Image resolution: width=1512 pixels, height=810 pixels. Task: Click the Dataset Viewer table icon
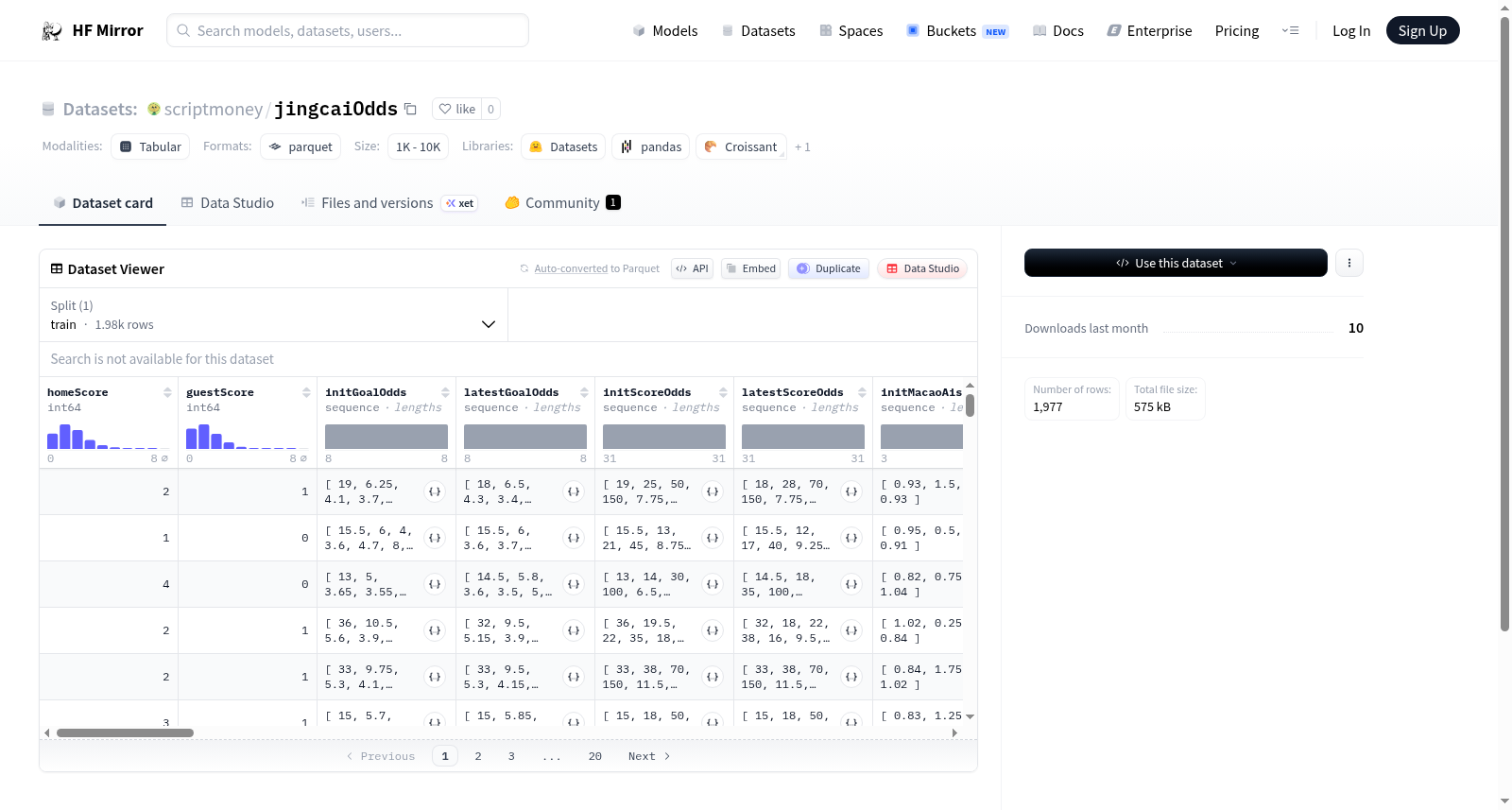(x=57, y=269)
